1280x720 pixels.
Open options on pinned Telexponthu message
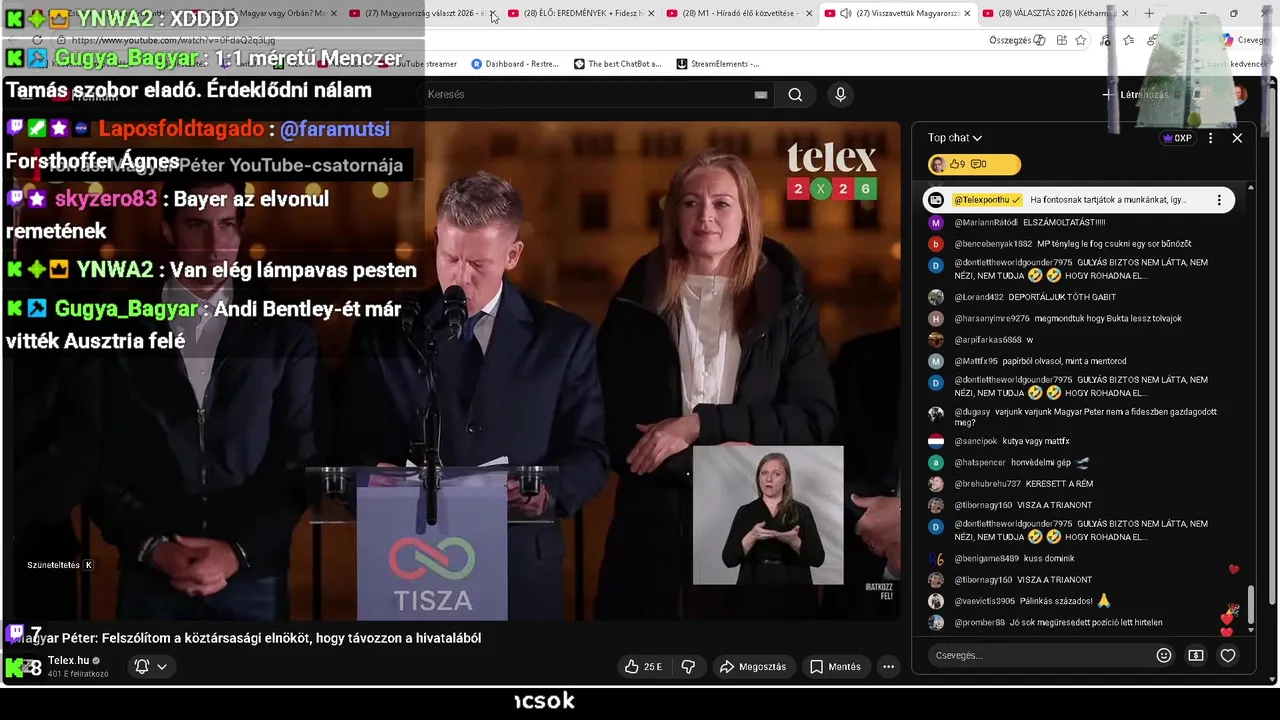tap(1219, 200)
